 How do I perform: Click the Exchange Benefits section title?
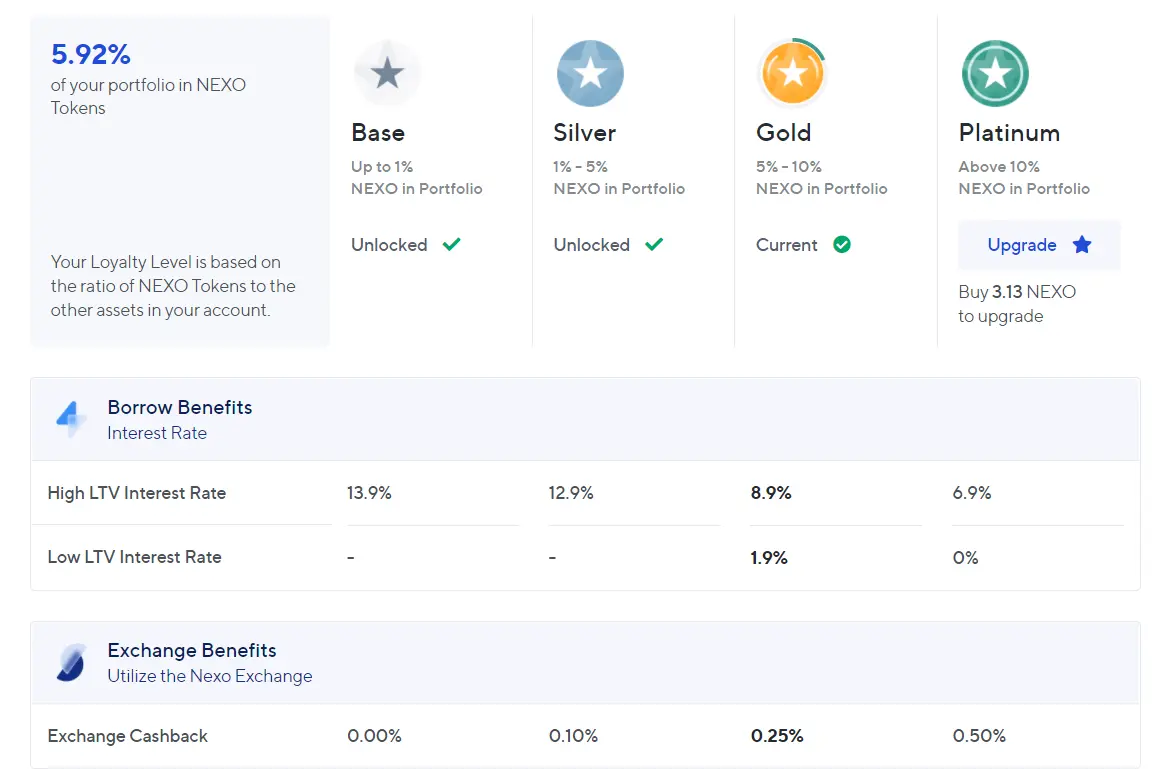tap(192, 650)
